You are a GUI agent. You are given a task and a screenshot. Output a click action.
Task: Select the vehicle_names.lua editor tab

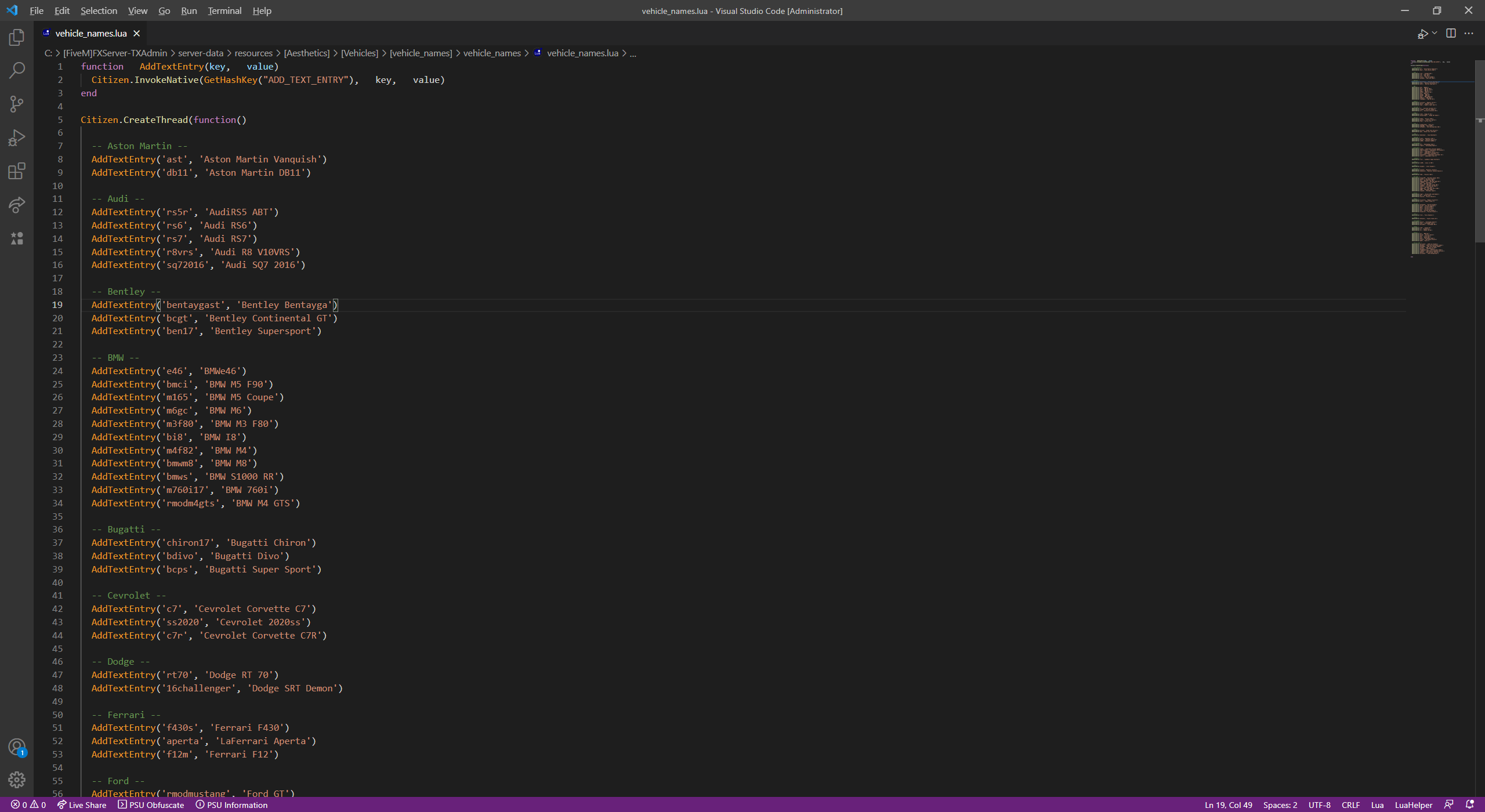(90, 33)
